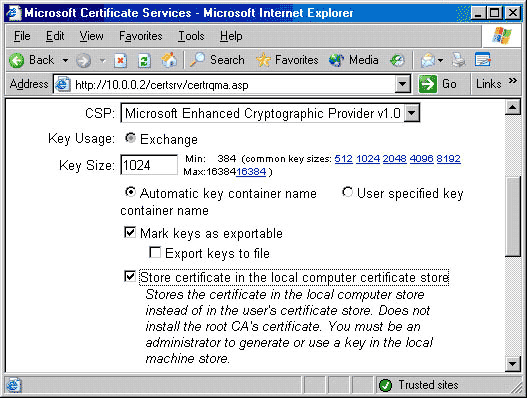
Task: Uncheck Mark keys as exportable
Action: point(130,232)
